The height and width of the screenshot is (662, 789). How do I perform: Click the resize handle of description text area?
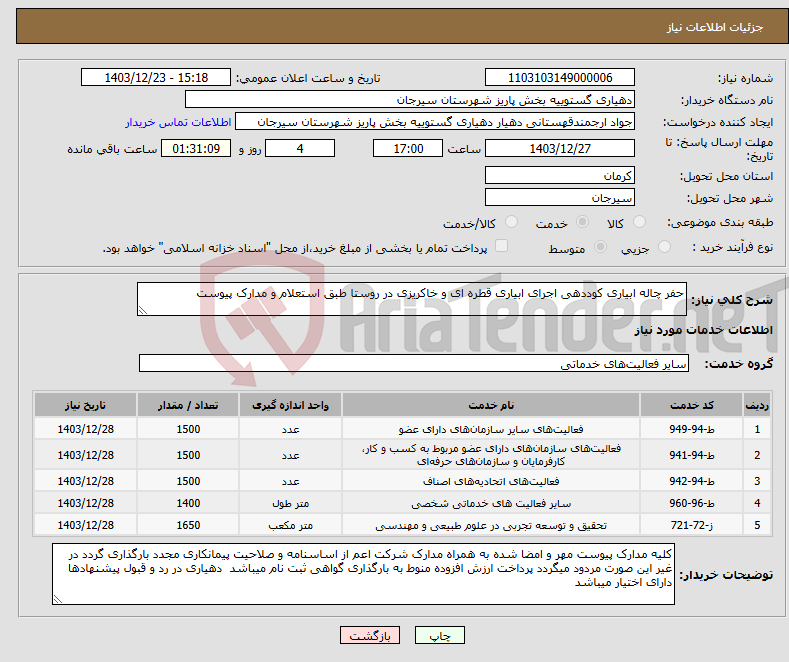pos(143,310)
